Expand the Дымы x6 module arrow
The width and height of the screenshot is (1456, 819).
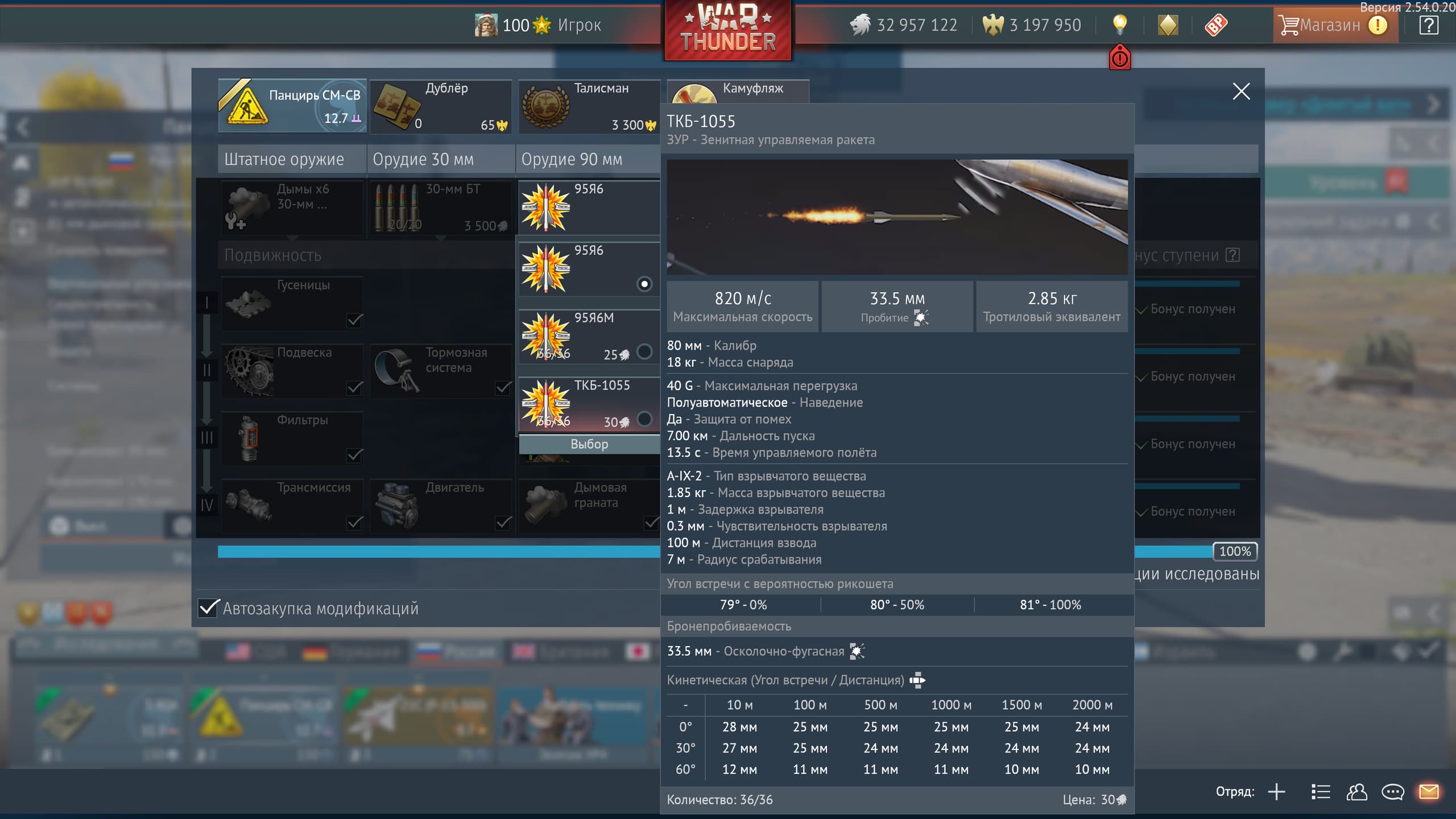[292, 238]
